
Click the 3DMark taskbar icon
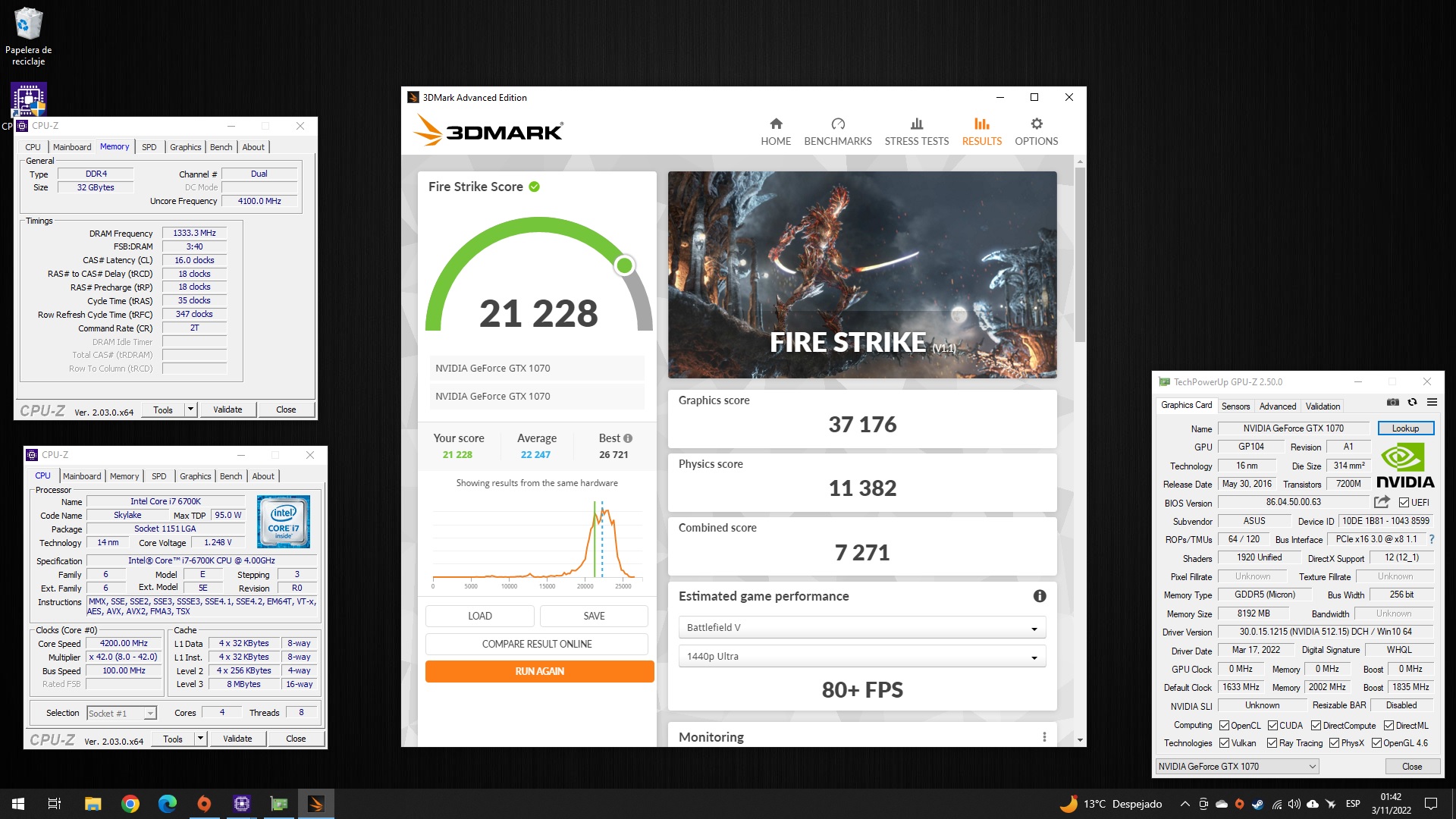(x=316, y=804)
